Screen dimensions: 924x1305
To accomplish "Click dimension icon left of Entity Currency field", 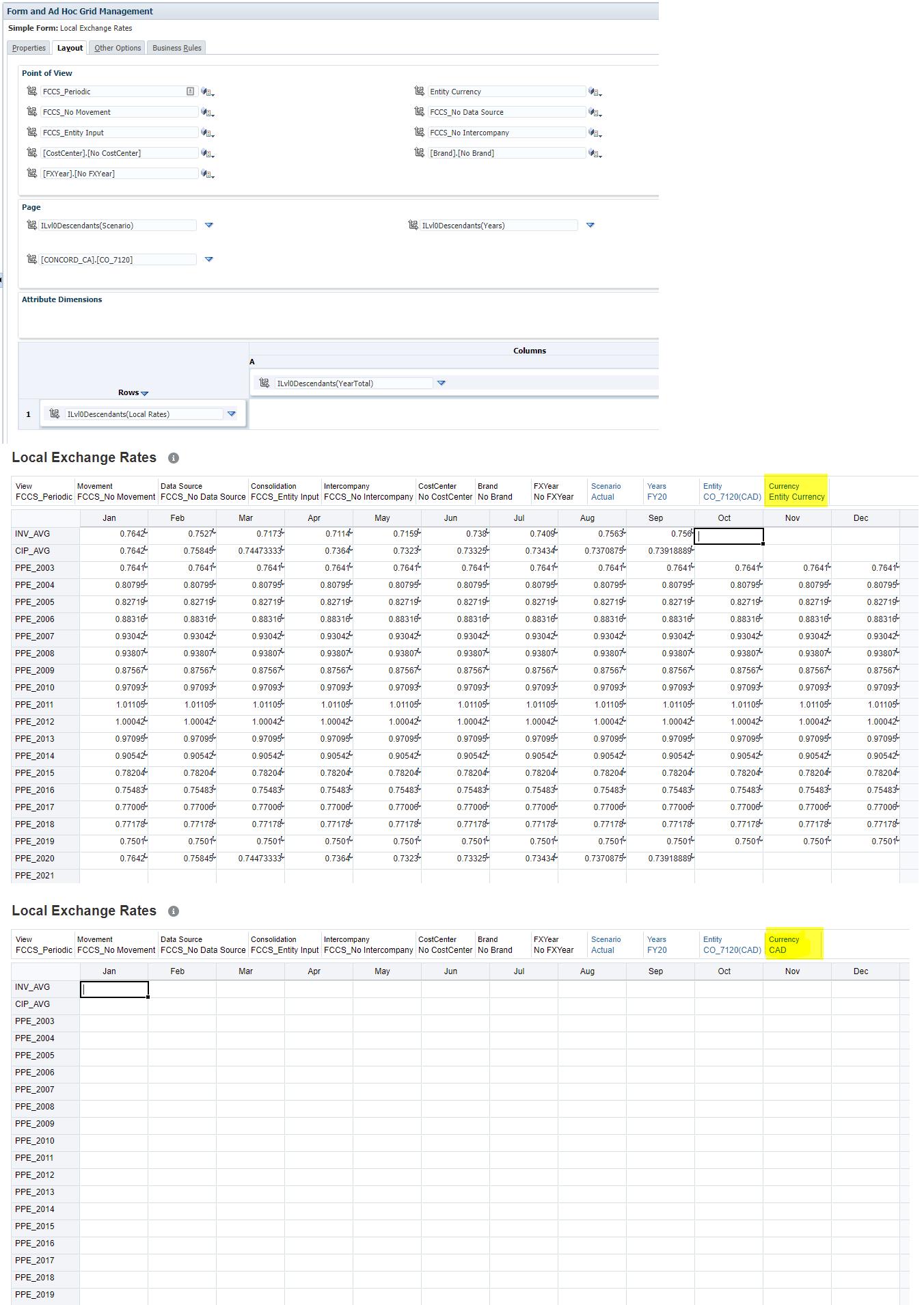I will coord(419,91).
